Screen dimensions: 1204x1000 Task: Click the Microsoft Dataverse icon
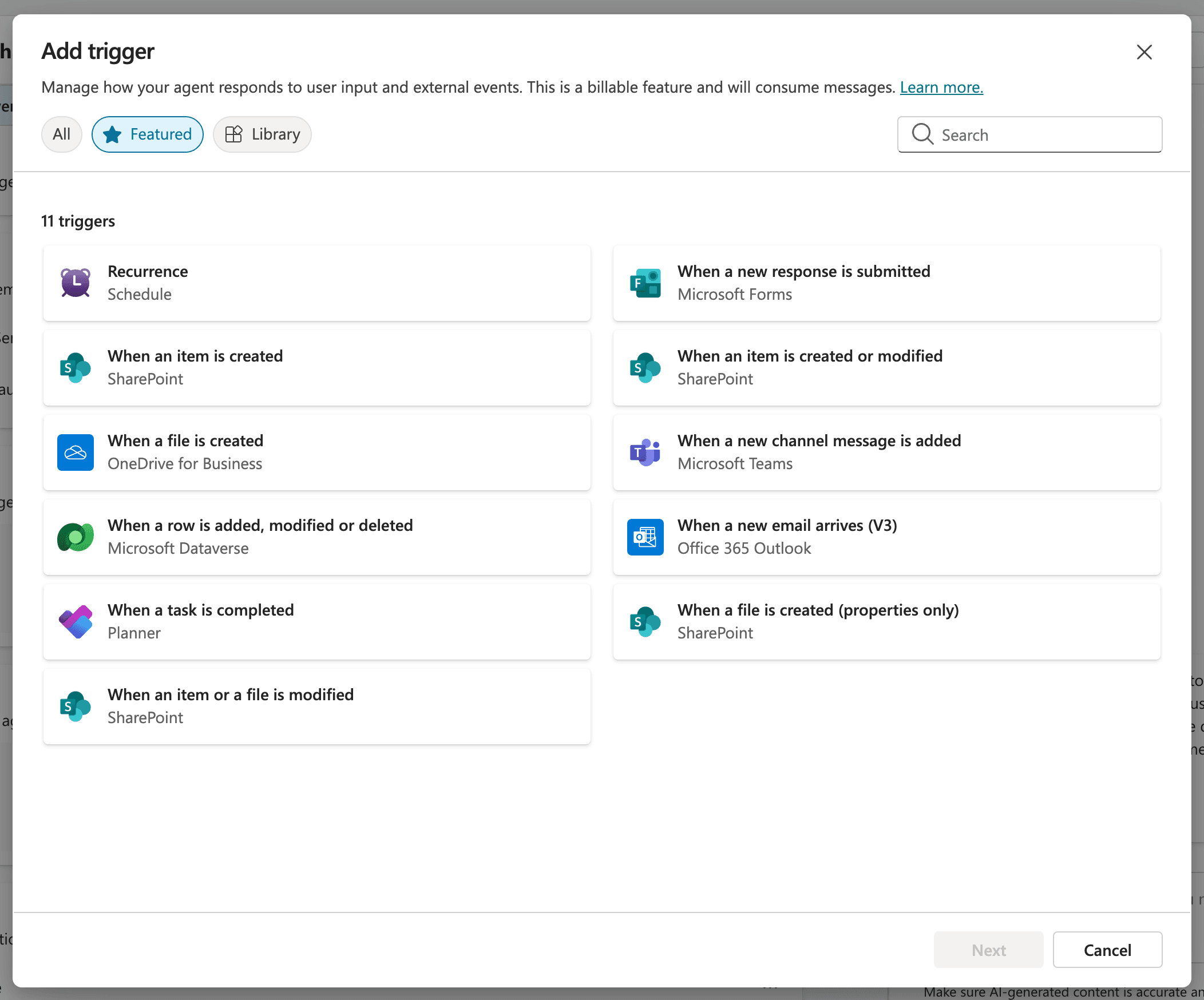[76, 537]
